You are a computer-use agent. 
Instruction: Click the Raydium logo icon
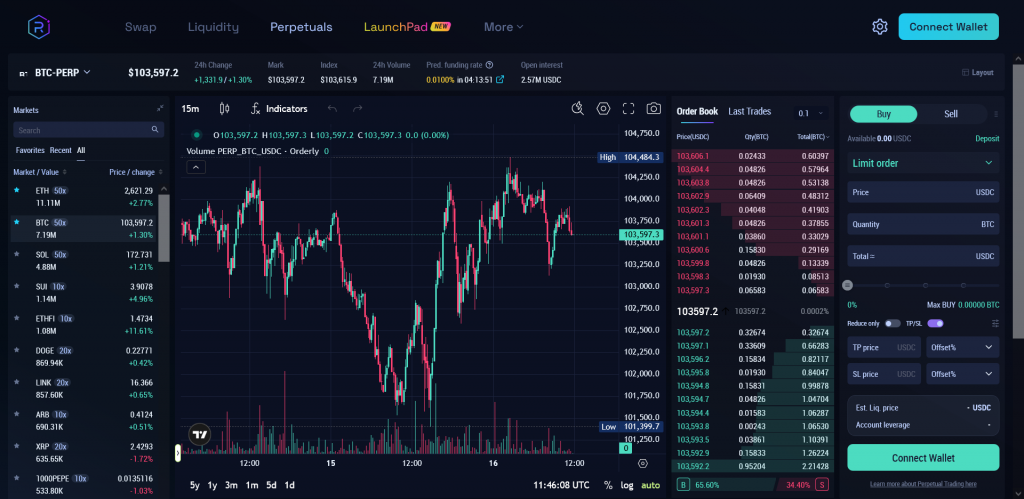pos(39,27)
